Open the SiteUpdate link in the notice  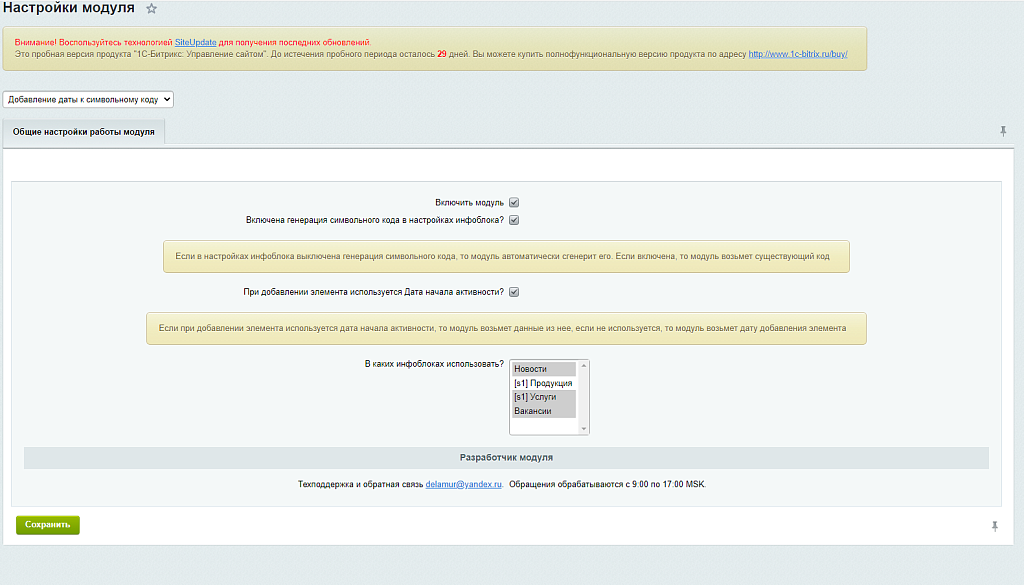195,42
